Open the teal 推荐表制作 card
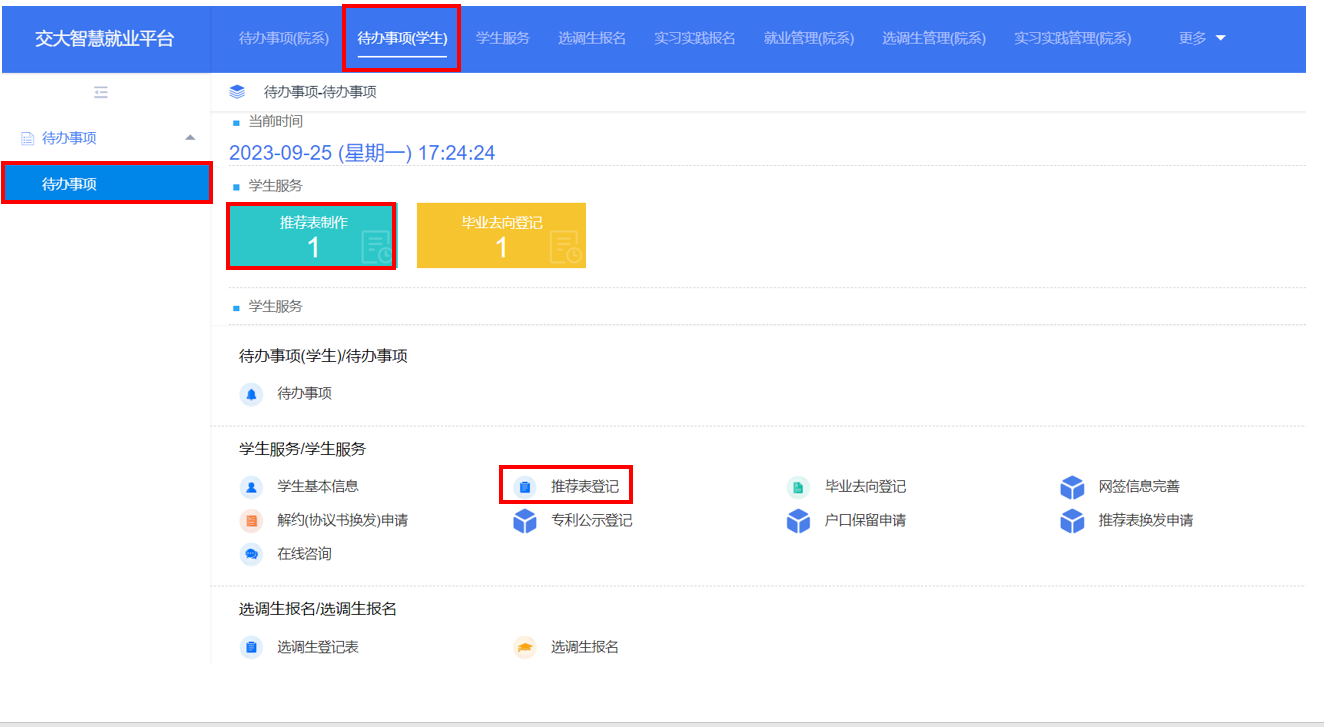Screen dimensions: 1324x727 tap(311, 235)
